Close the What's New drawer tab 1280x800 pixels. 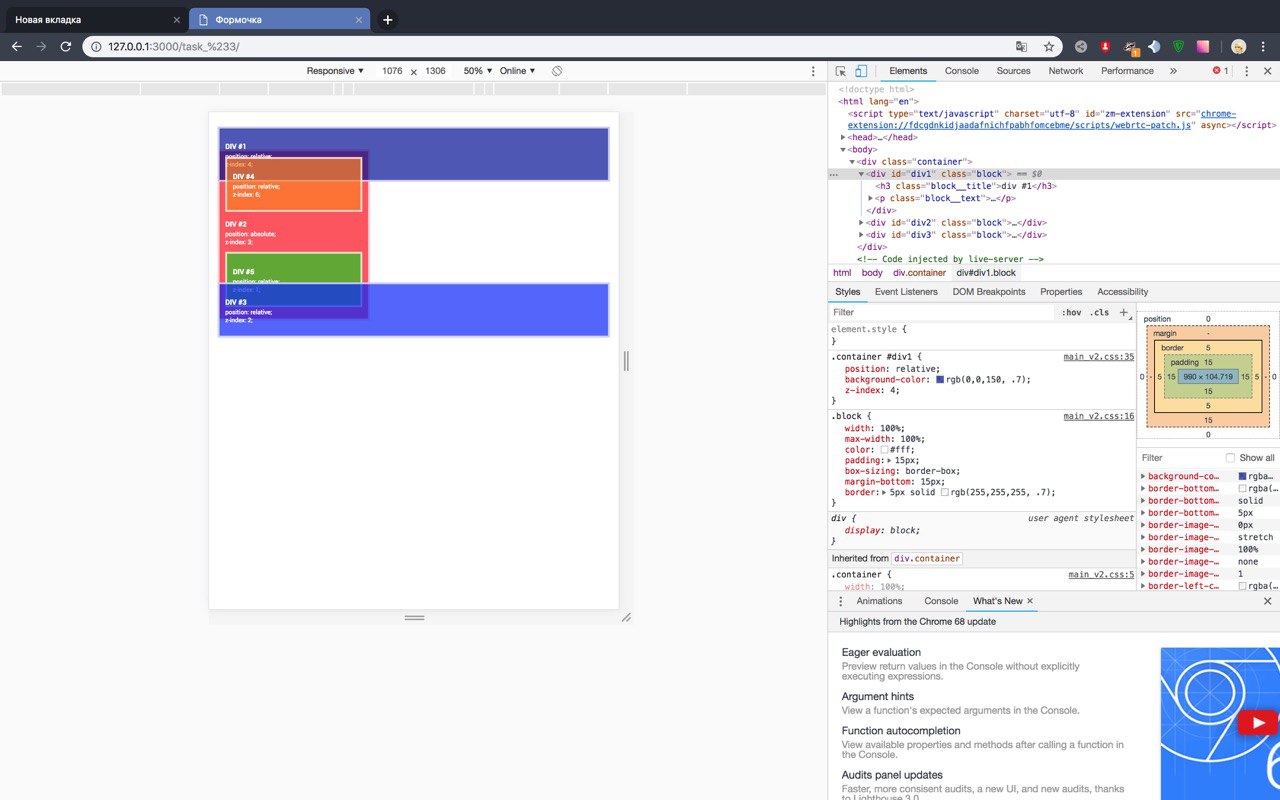click(1030, 601)
